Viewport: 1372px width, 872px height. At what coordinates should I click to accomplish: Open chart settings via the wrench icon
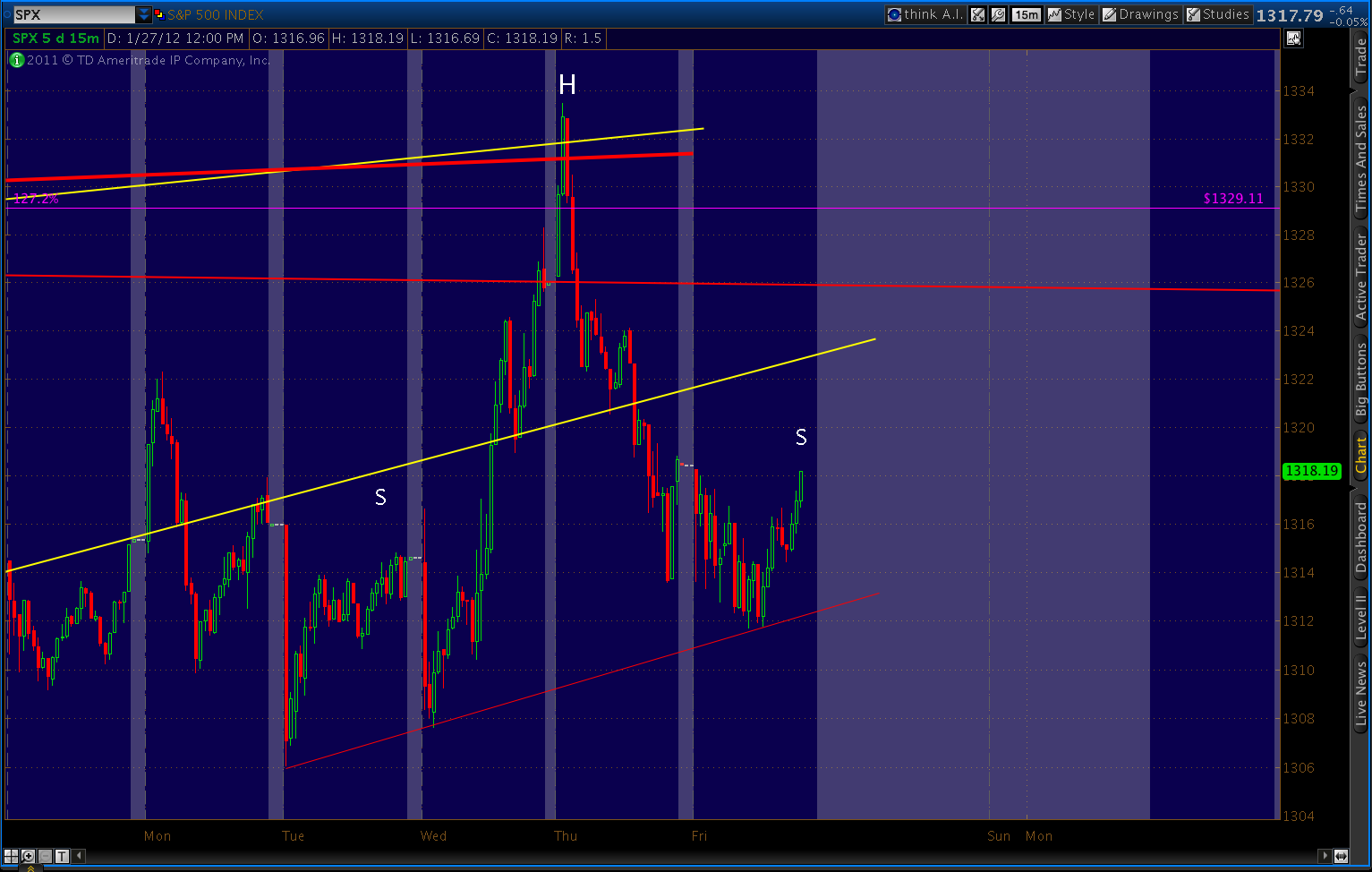click(x=998, y=14)
